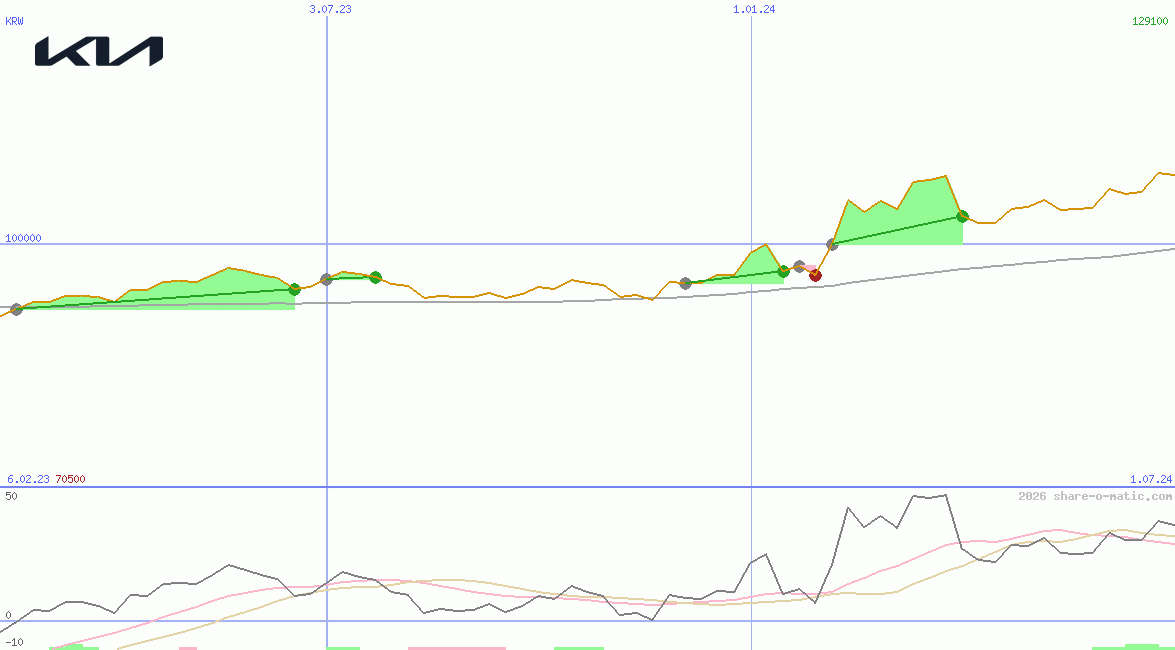Click the 70500 low price label
1175x650 pixels.
tap(70, 479)
